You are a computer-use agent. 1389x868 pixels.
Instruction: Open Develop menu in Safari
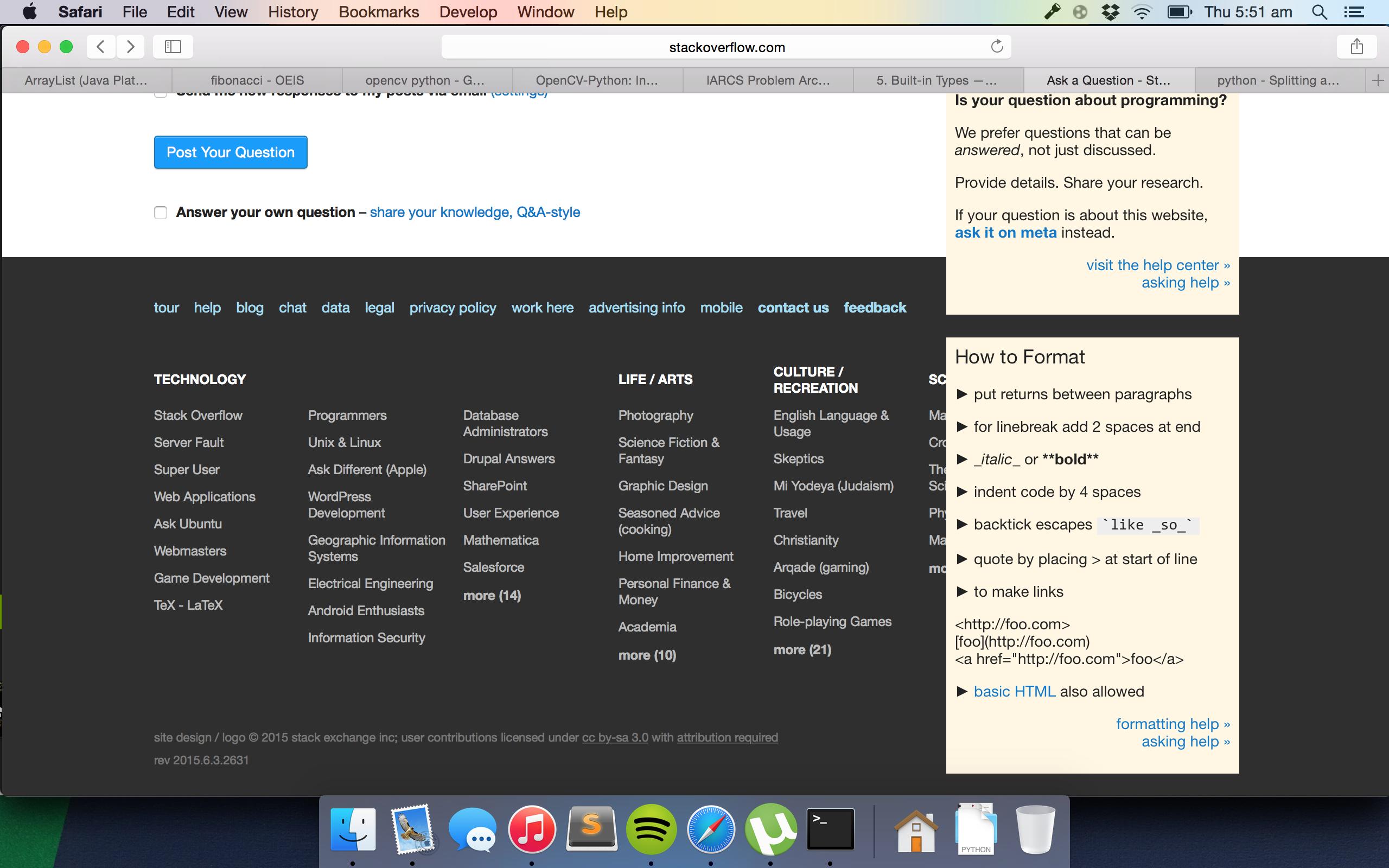(x=469, y=12)
